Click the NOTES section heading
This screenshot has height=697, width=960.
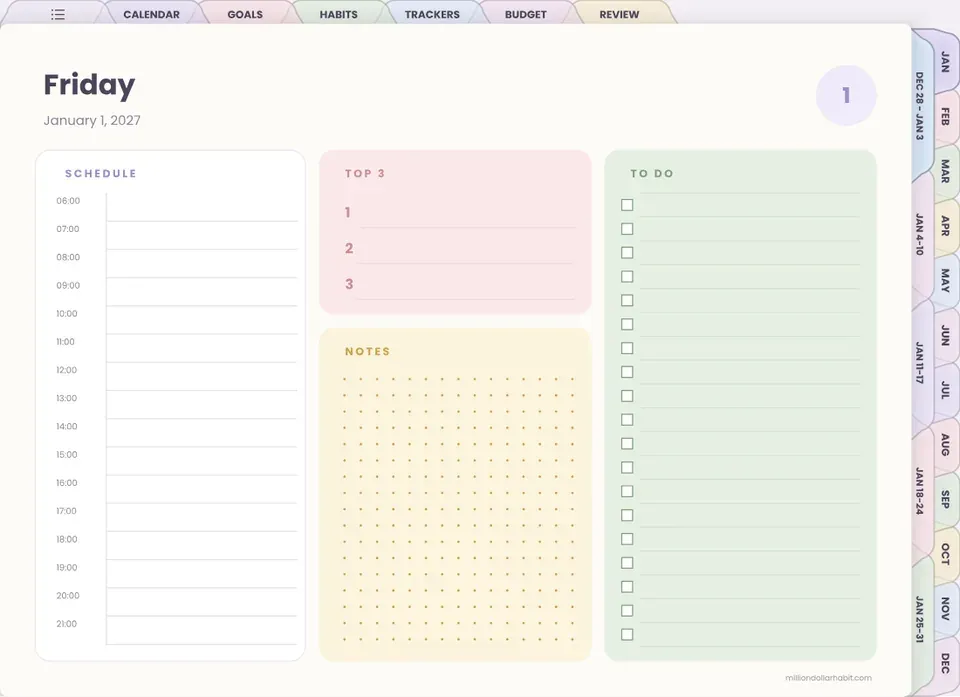(367, 351)
